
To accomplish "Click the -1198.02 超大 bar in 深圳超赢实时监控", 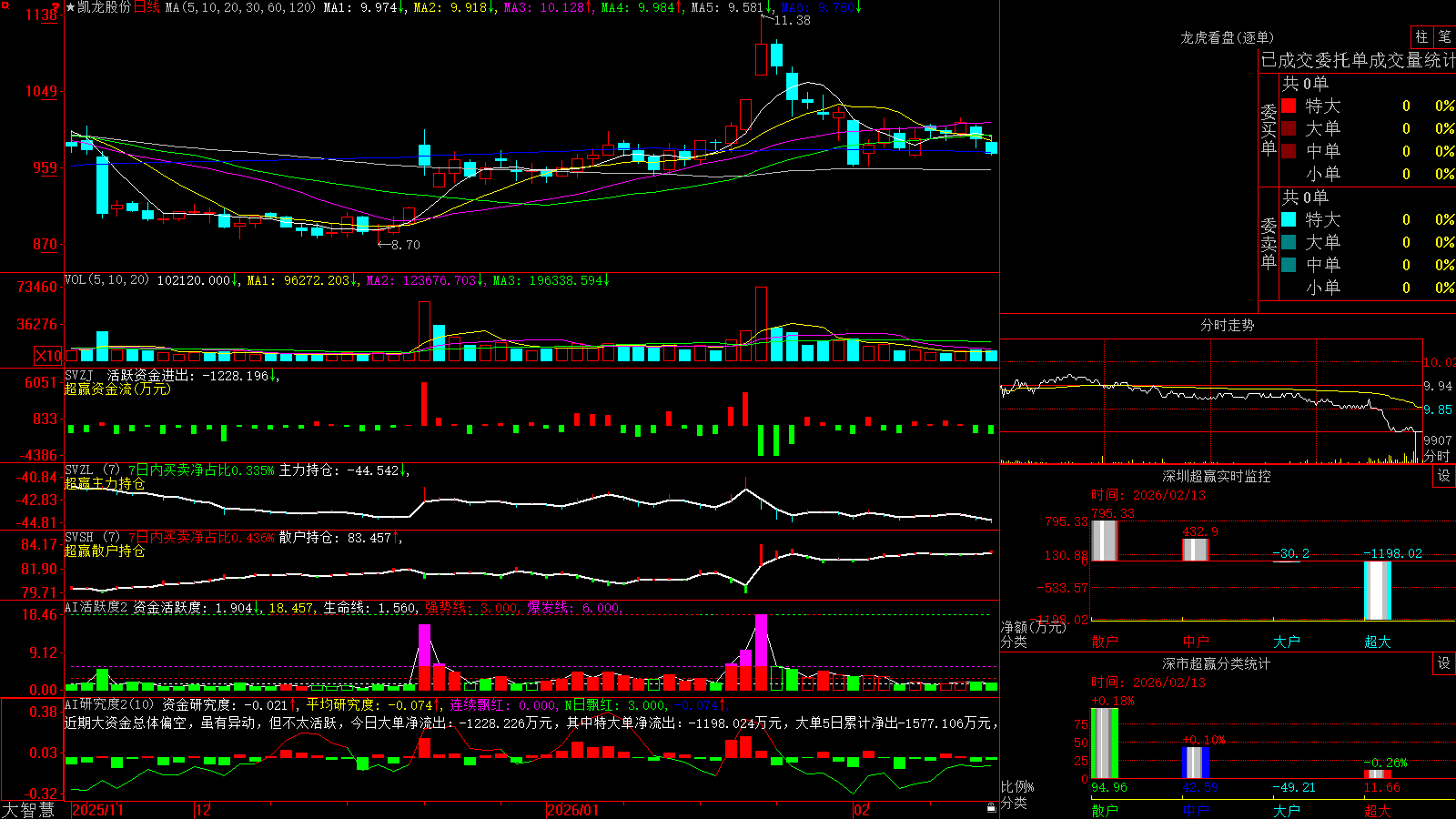I will [1377, 591].
